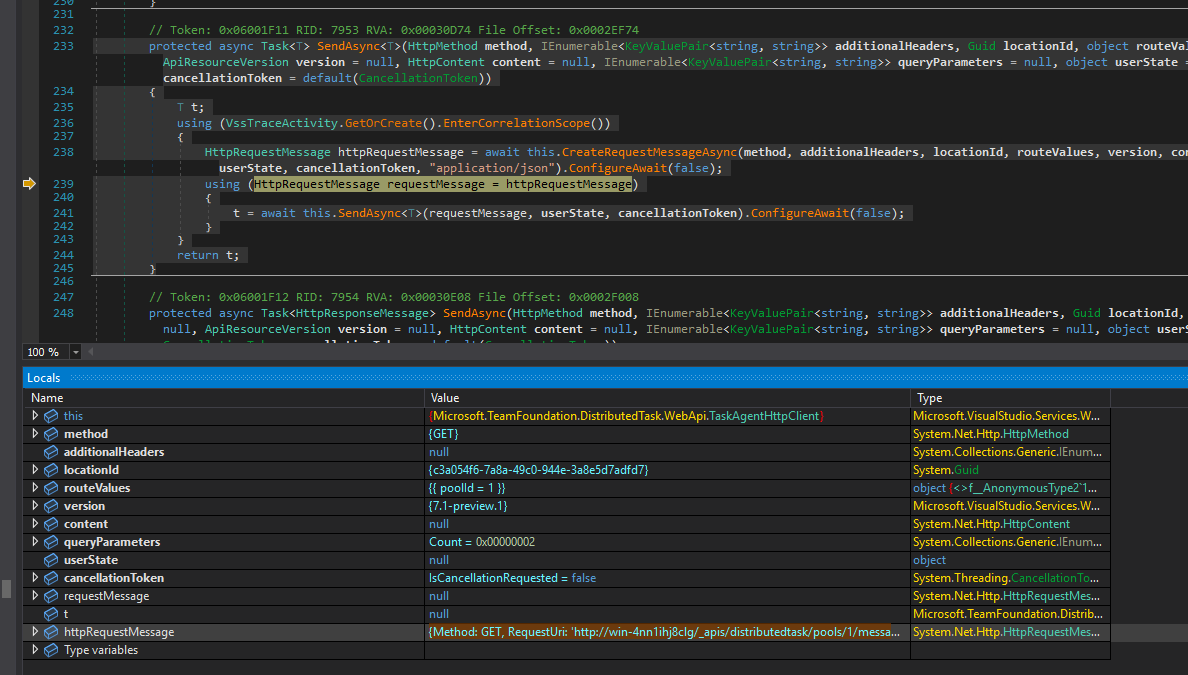Click the Type column header
Image resolution: width=1188 pixels, height=675 pixels.
tap(930, 398)
